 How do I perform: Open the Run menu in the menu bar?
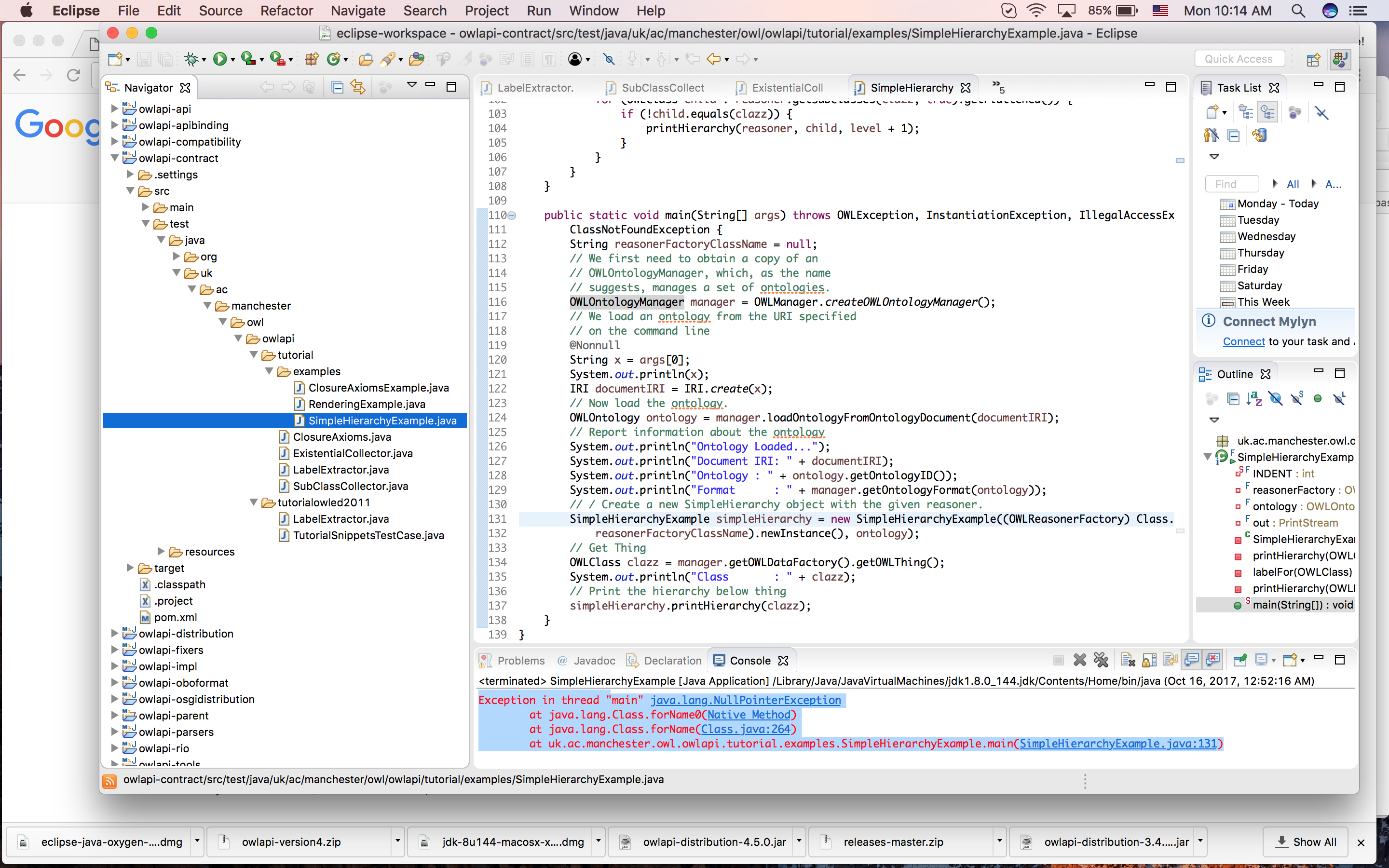[538, 10]
